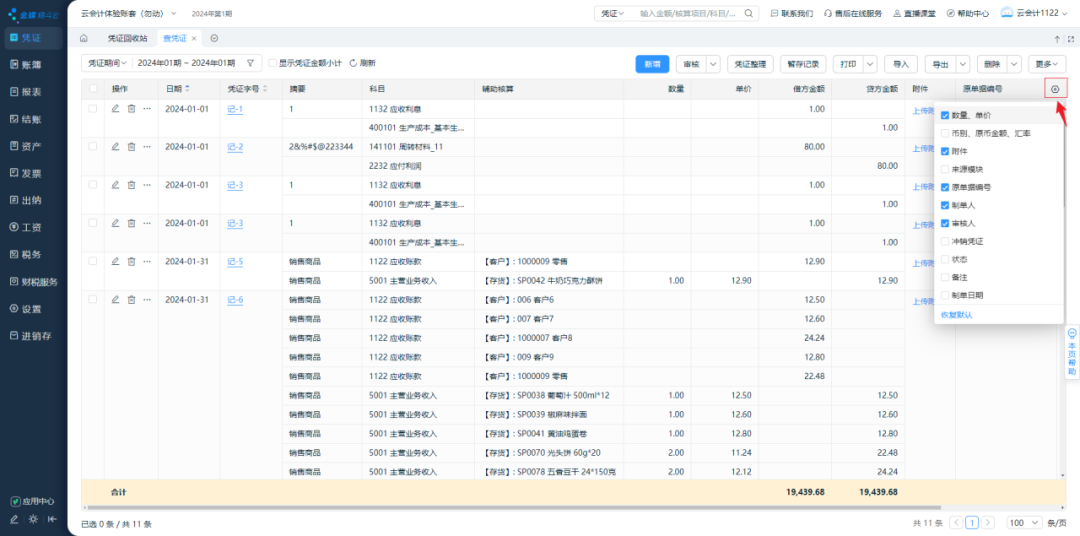Open the 本页帮助 side help widget
1080x536 pixels.
[1071, 351]
